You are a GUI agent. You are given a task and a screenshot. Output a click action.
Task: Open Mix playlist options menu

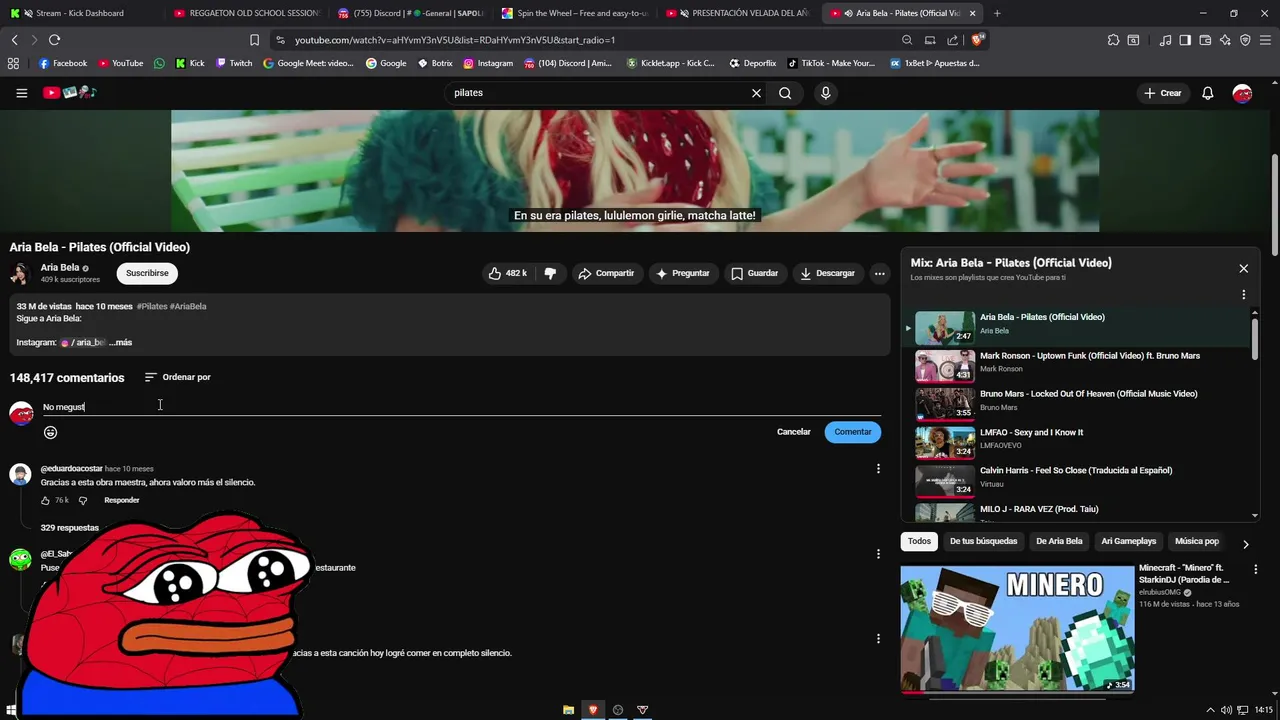pyautogui.click(x=1243, y=295)
